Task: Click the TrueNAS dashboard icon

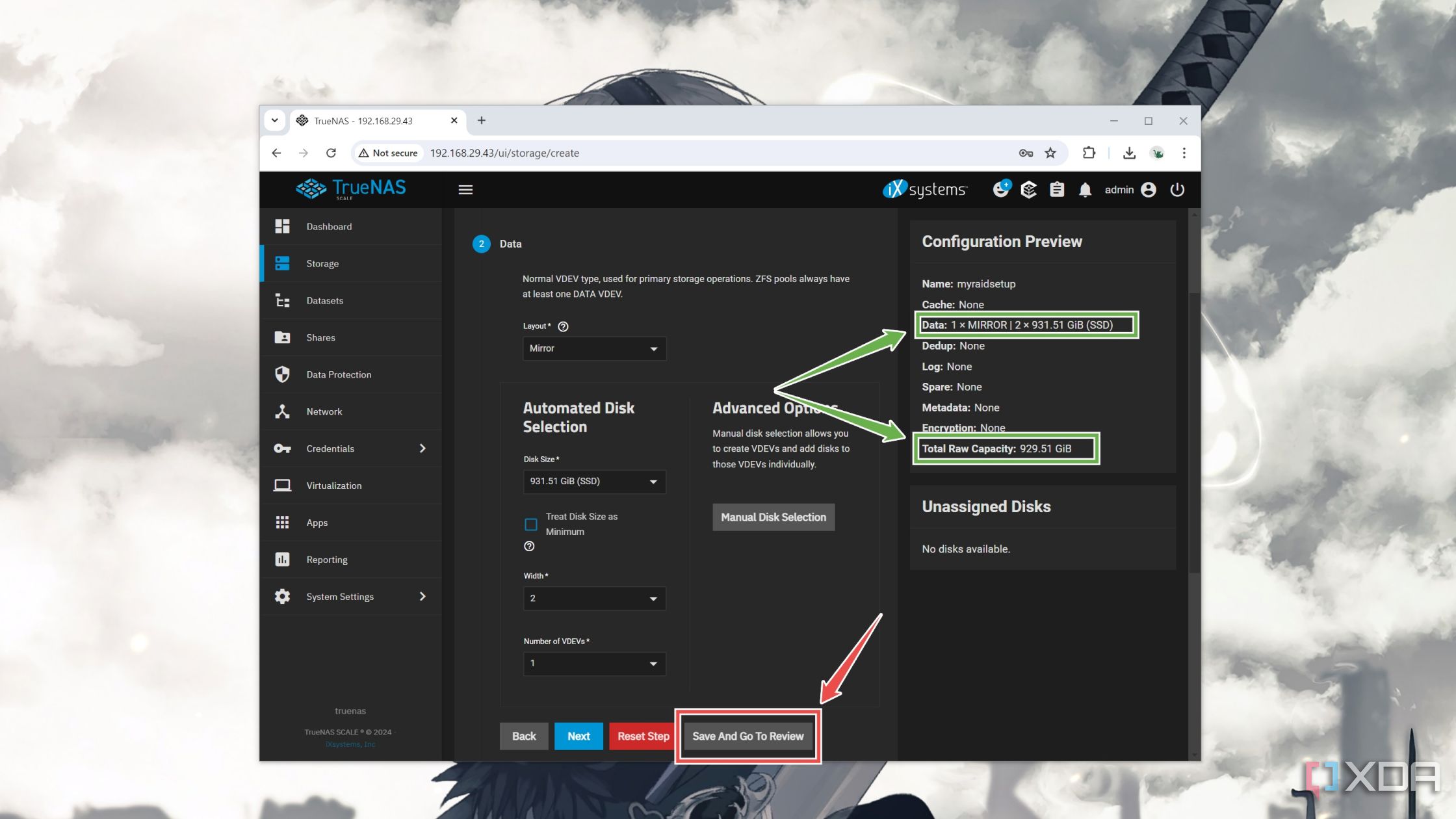Action: pyautogui.click(x=283, y=226)
